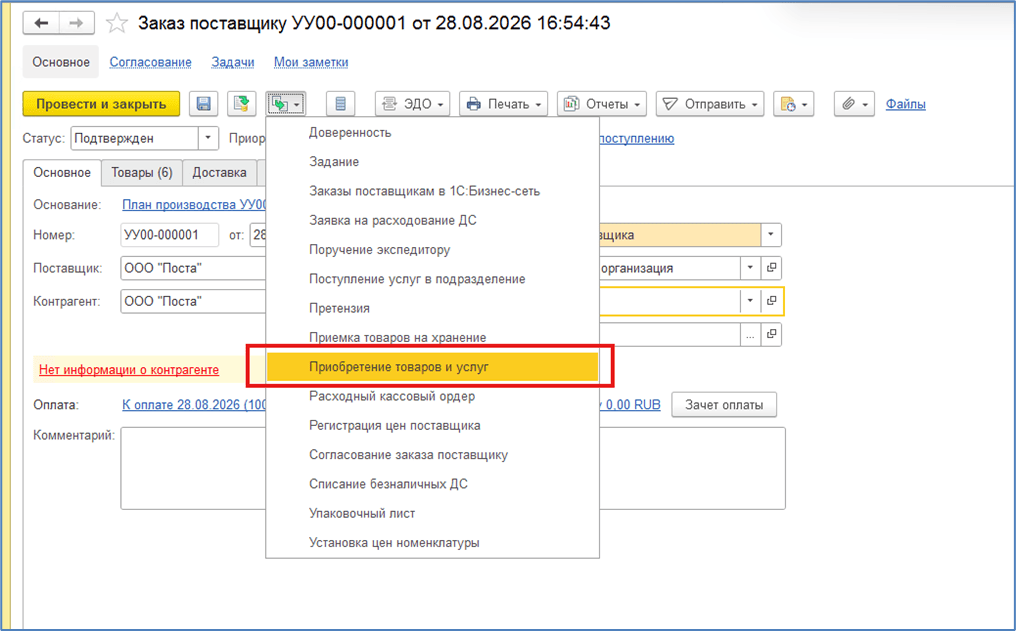Click the save (floppy disk) icon

[203, 104]
